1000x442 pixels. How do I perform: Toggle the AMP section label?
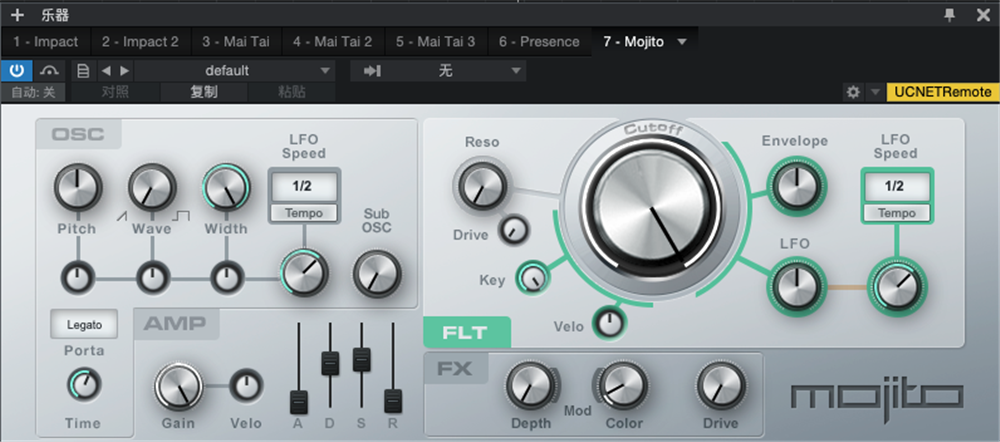pyautogui.click(x=176, y=323)
